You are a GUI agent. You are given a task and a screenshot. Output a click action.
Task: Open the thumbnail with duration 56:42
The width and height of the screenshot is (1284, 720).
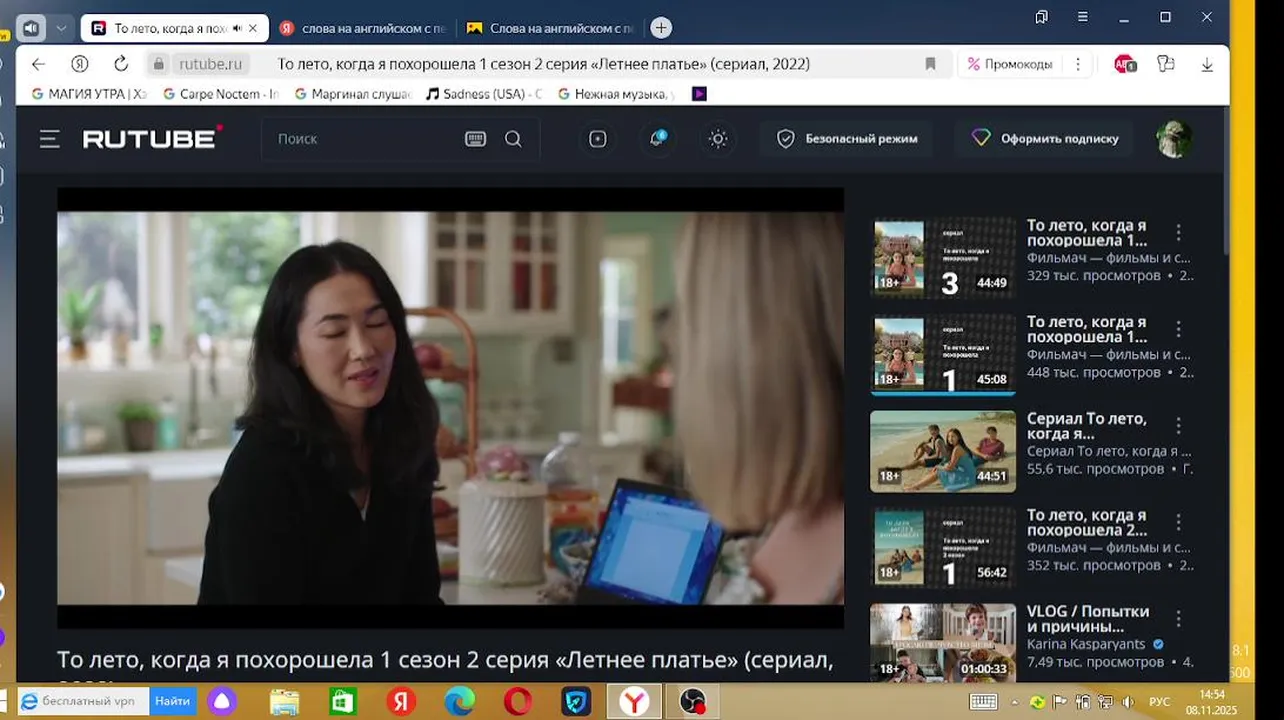tap(943, 548)
